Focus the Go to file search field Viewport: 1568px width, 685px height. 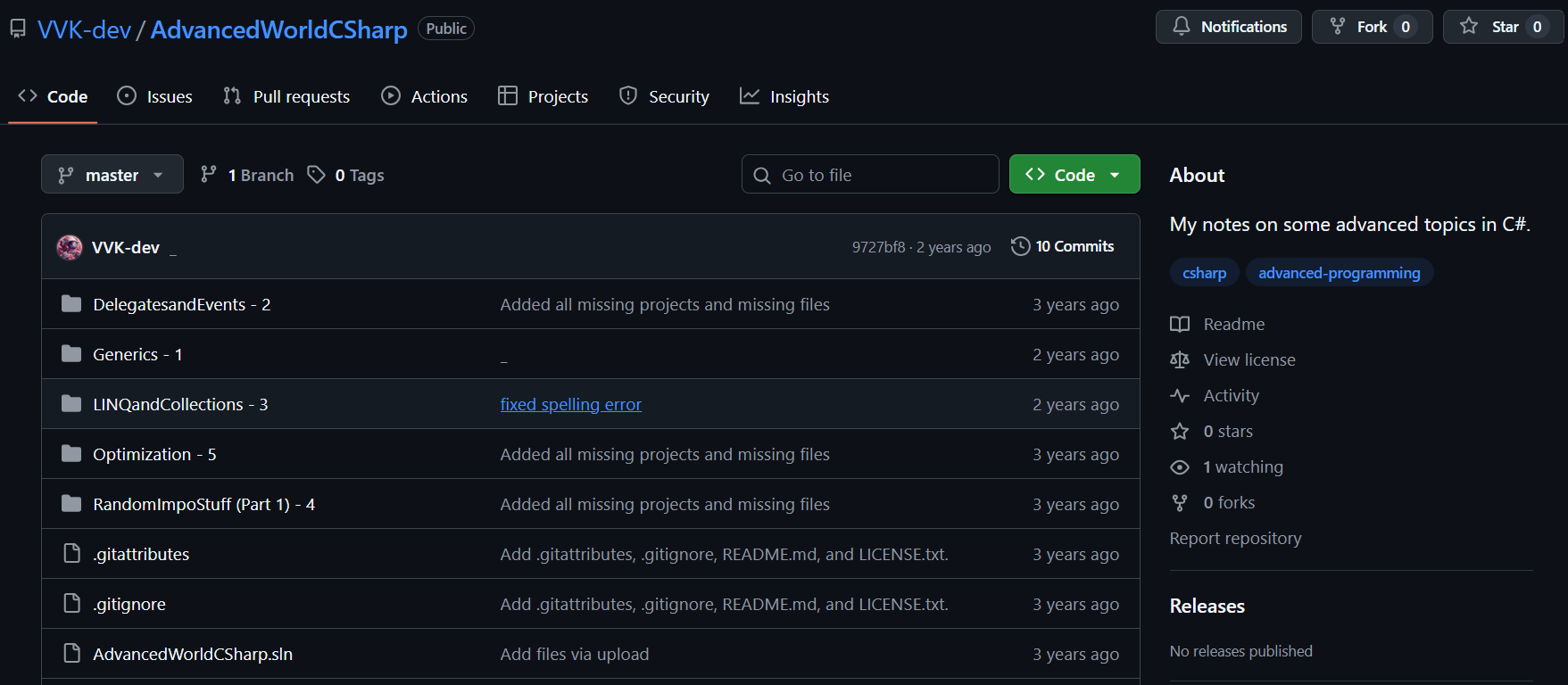coord(870,175)
